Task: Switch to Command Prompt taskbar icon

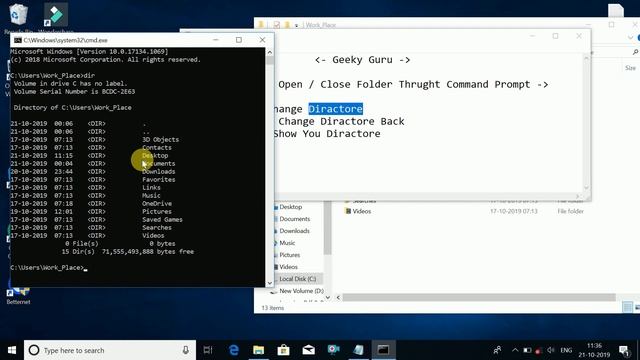Action: (x=383, y=350)
